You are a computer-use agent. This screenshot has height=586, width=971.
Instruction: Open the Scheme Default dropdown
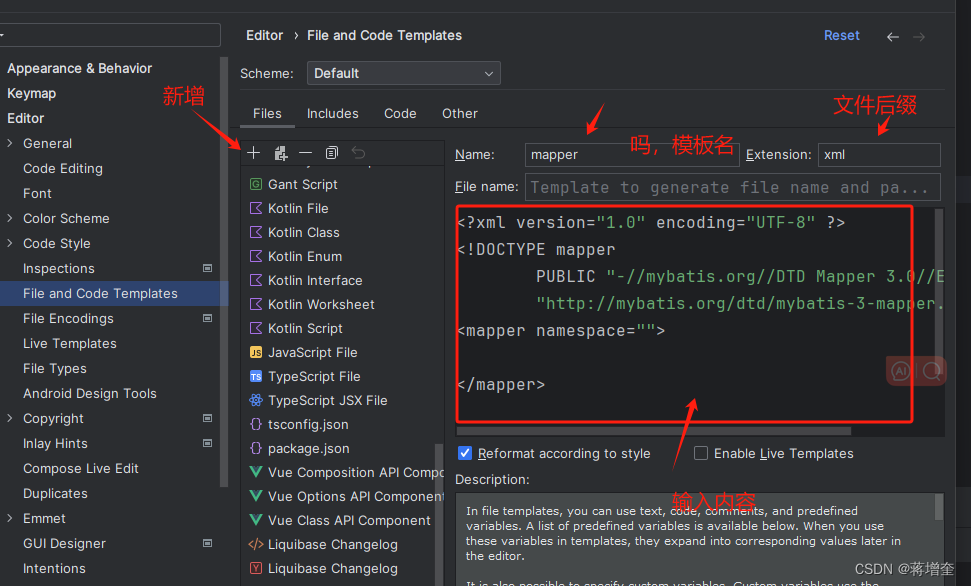(404, 73)
